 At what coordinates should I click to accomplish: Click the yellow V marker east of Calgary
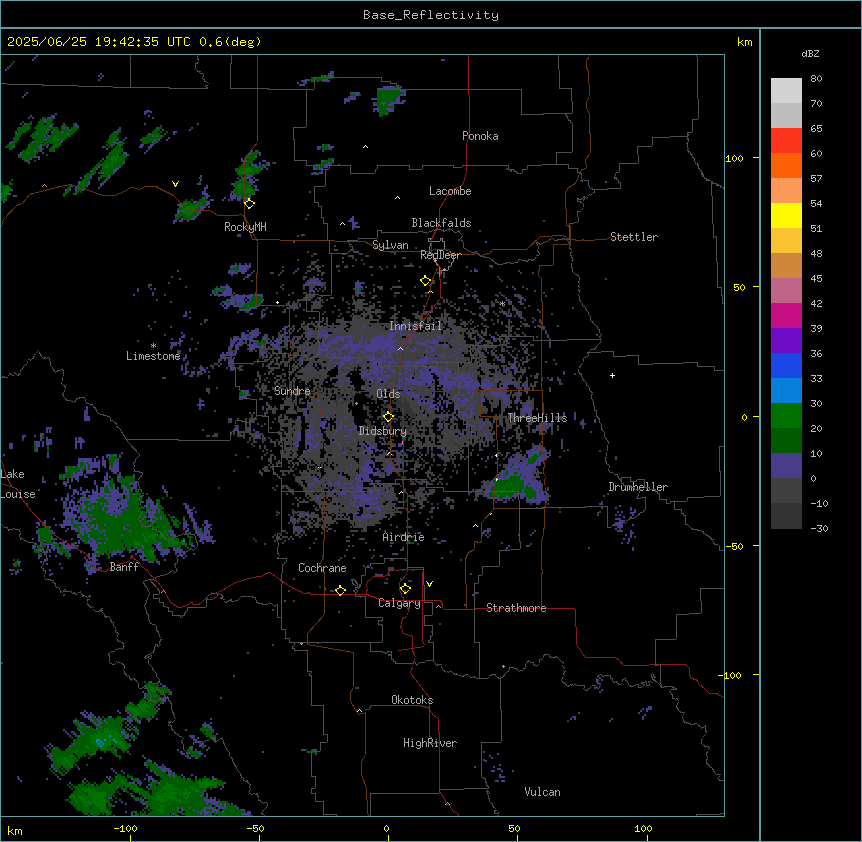coord(429,584)
